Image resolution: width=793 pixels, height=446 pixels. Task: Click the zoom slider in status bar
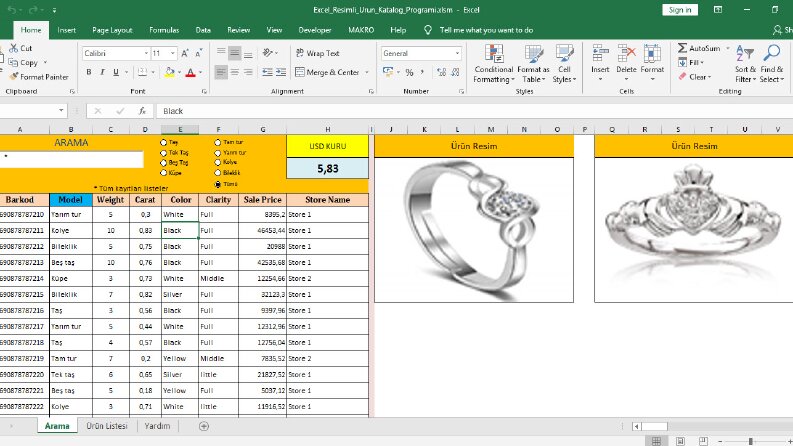point(751,441)
